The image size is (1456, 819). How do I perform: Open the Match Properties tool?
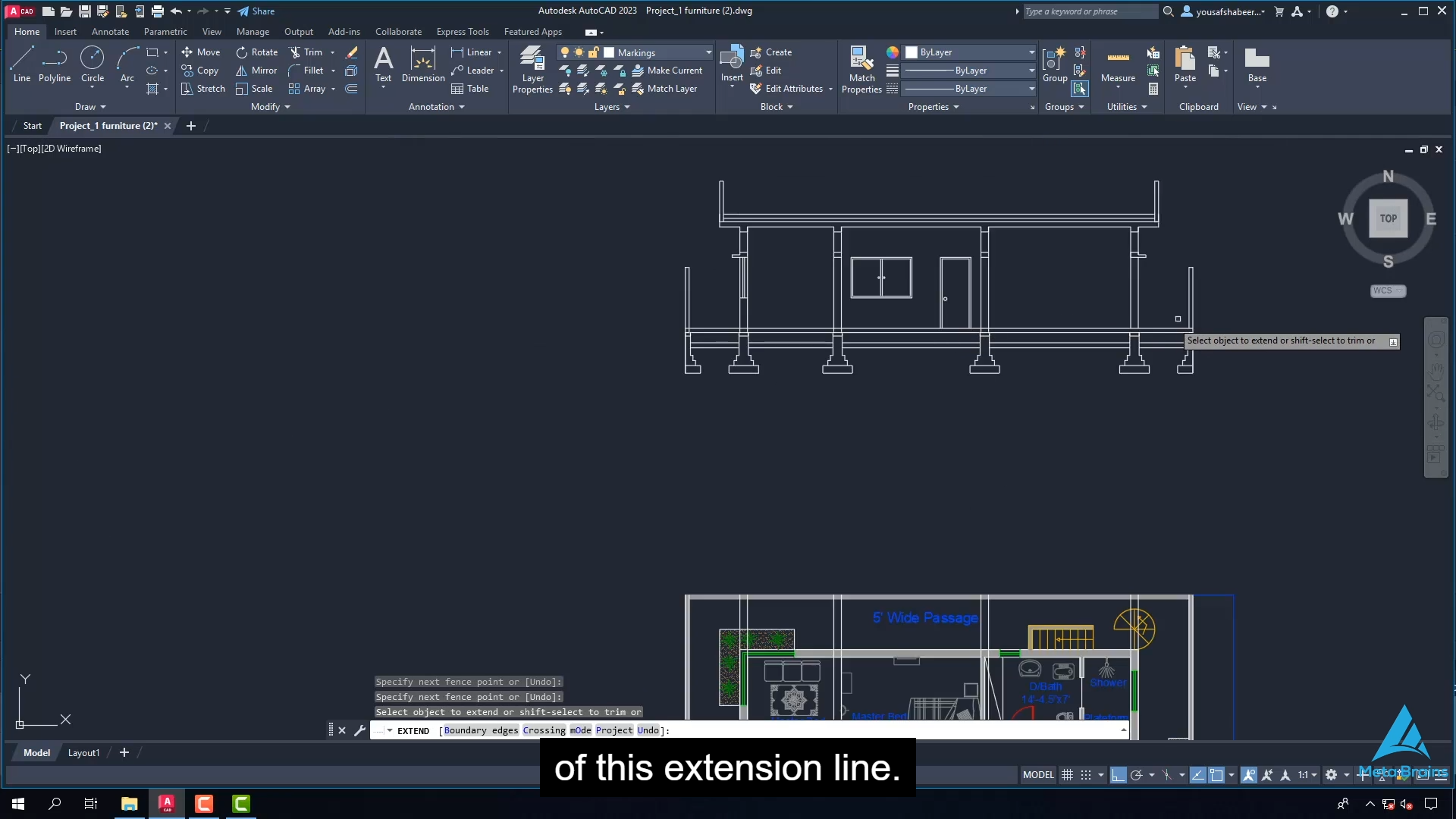pos(861,68)
